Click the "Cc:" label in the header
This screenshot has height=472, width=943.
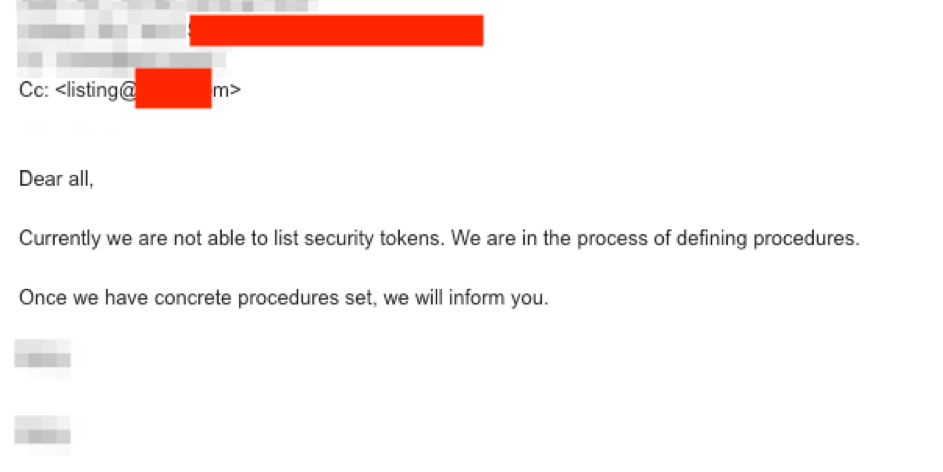[33, 90]
